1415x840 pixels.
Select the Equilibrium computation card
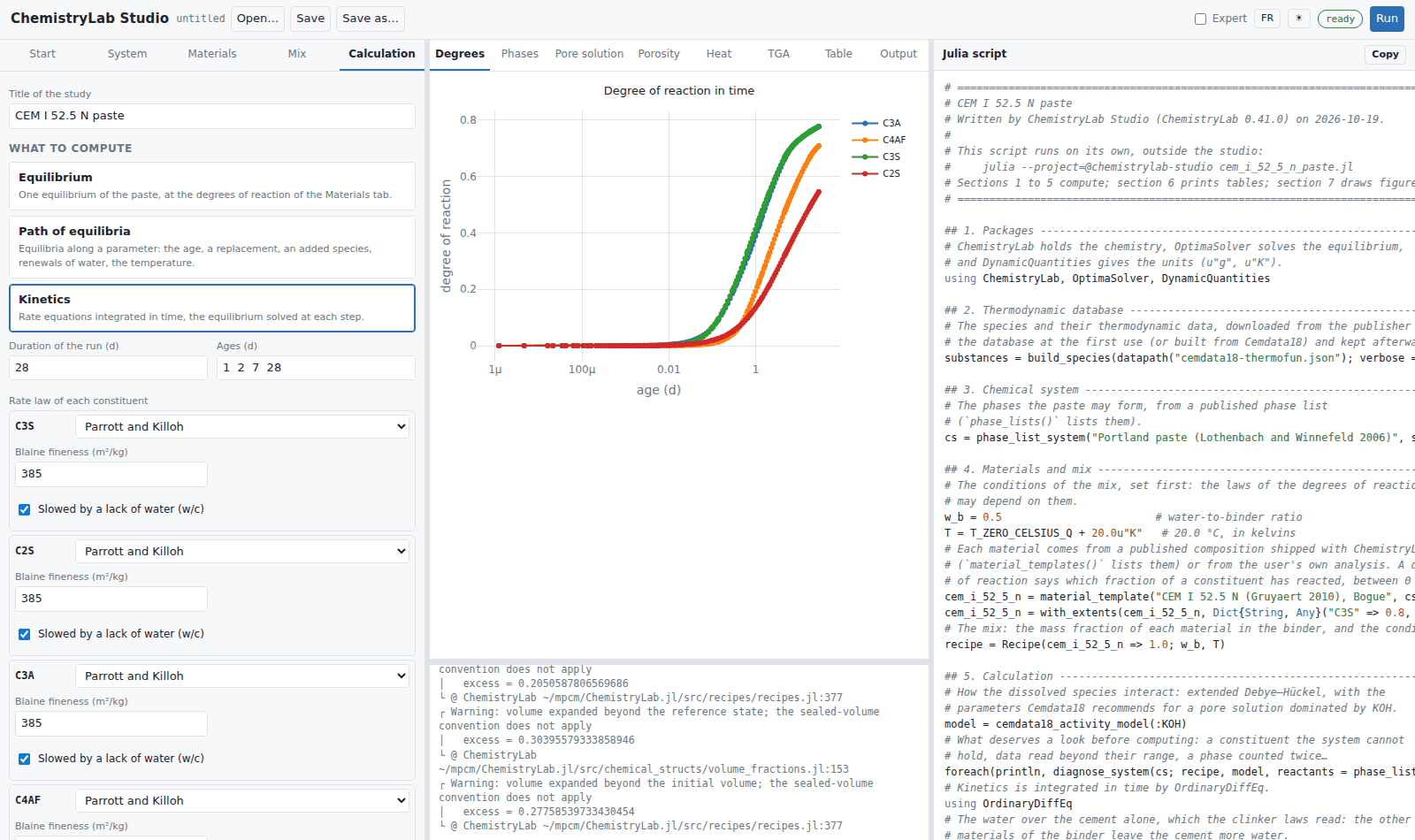pos(212,186)
